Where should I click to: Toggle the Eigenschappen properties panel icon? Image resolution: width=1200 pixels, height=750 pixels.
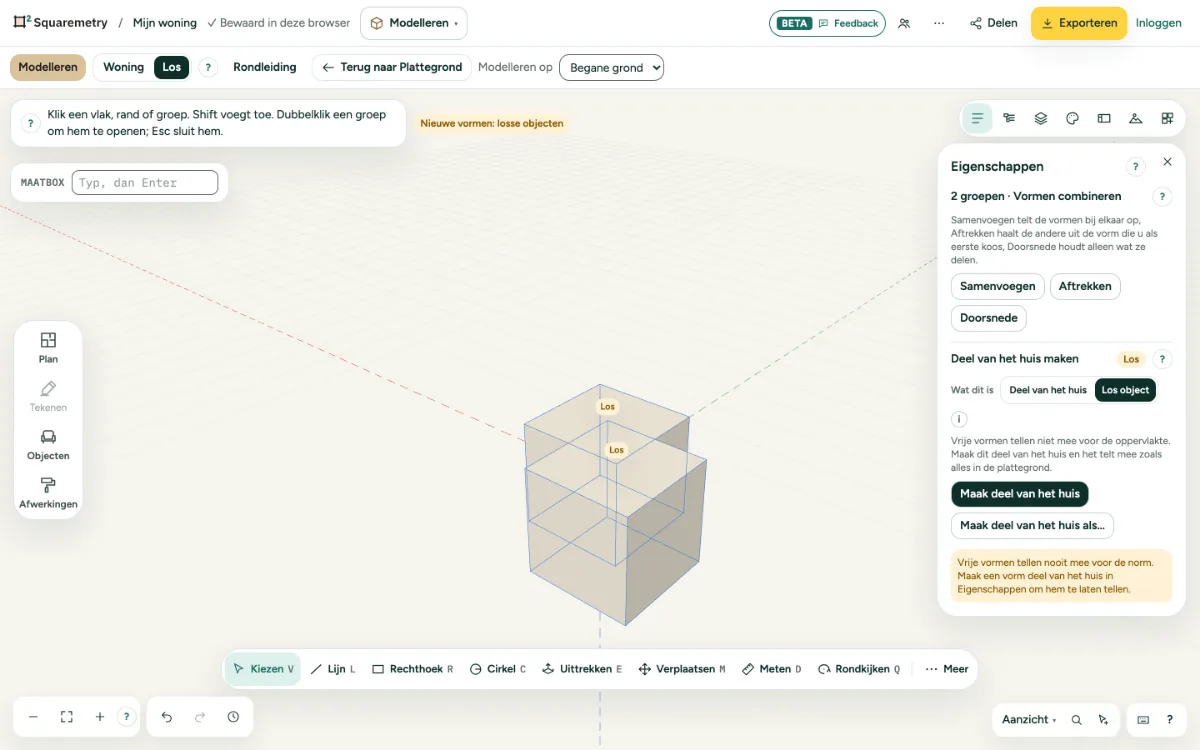(x=977, y=118)
